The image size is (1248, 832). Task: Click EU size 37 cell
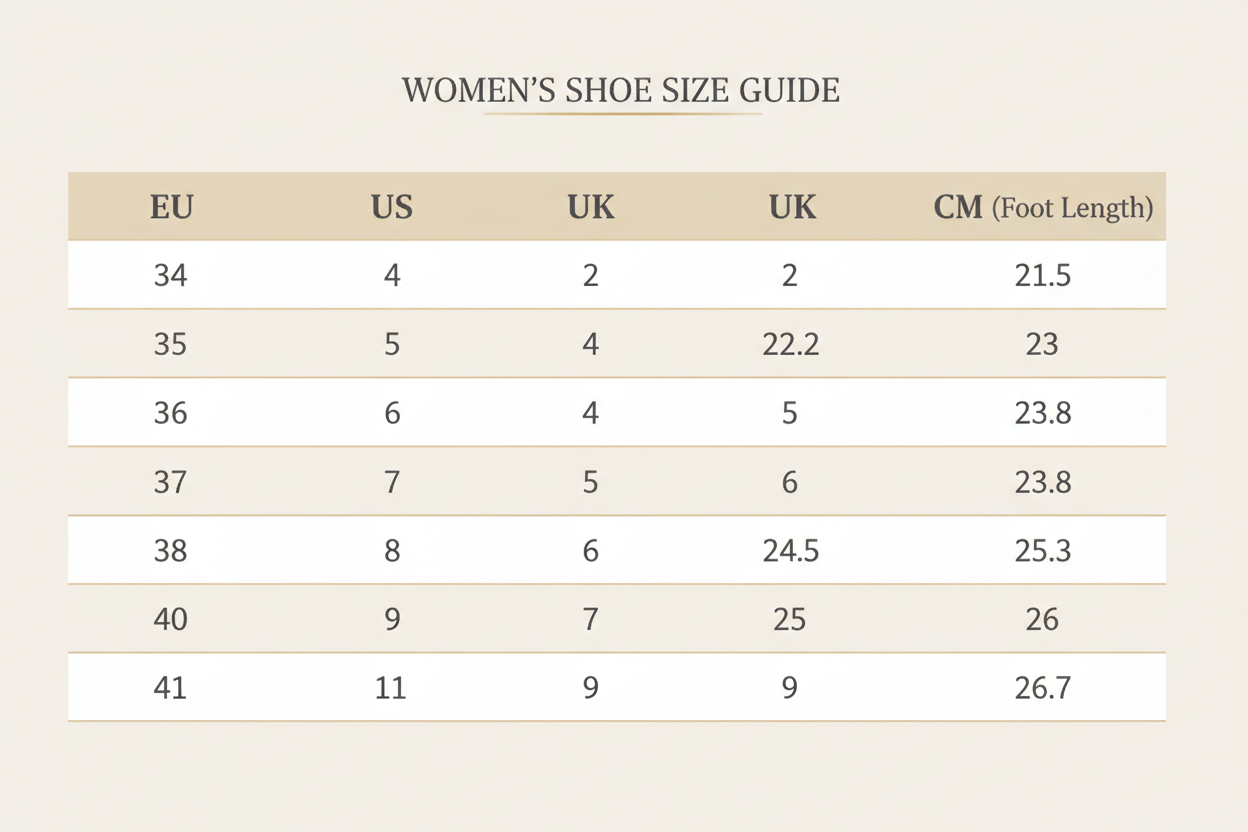tap(171, 482)
